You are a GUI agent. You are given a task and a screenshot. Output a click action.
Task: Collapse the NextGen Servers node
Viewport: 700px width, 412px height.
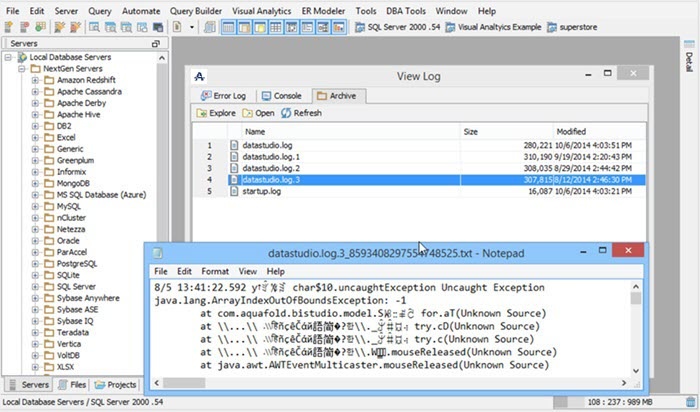(21, 69)
